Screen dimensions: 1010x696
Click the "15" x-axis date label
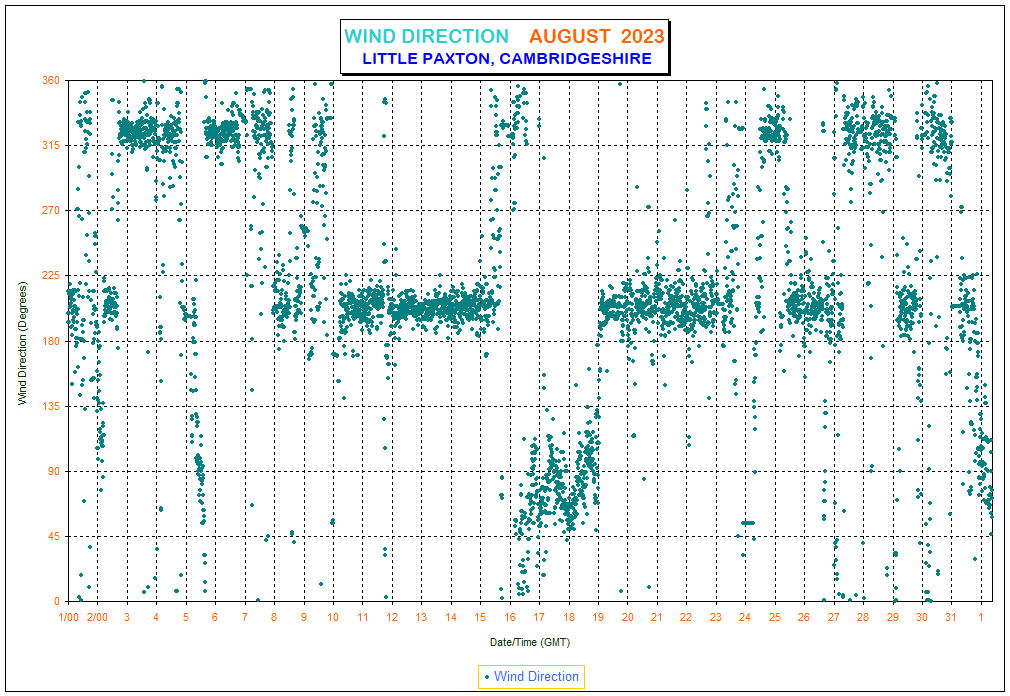[480, 617]
